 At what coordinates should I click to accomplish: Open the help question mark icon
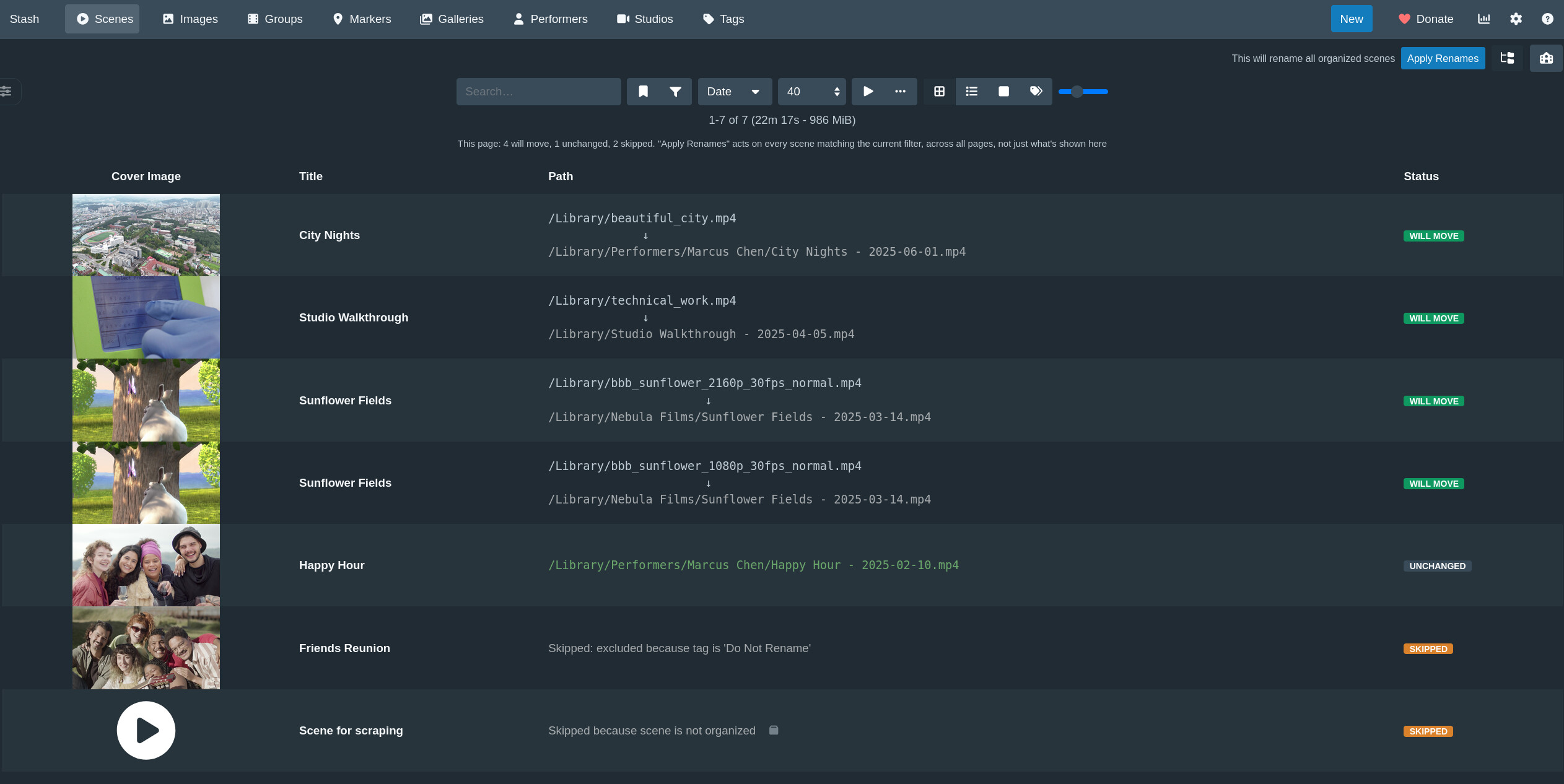[x=1547, y=19]
